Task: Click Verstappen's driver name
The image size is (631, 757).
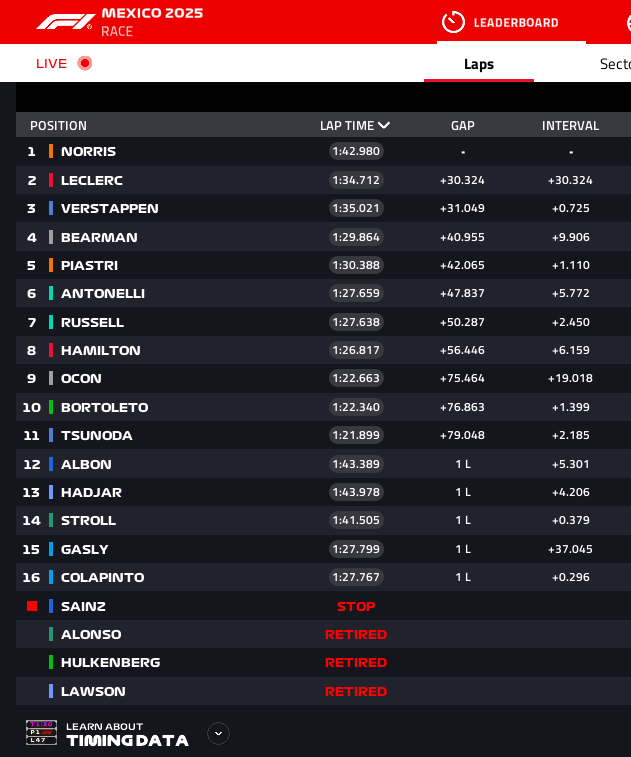Action: point(109,209)
